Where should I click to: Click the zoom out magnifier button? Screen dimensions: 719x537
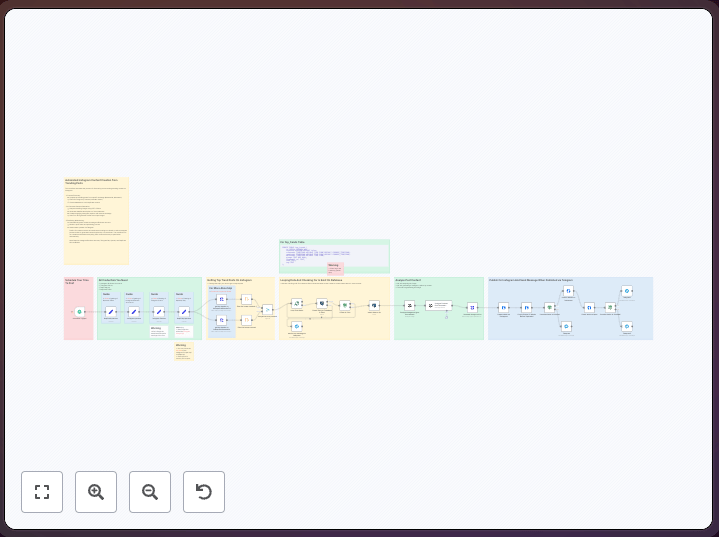pos(150,492)
